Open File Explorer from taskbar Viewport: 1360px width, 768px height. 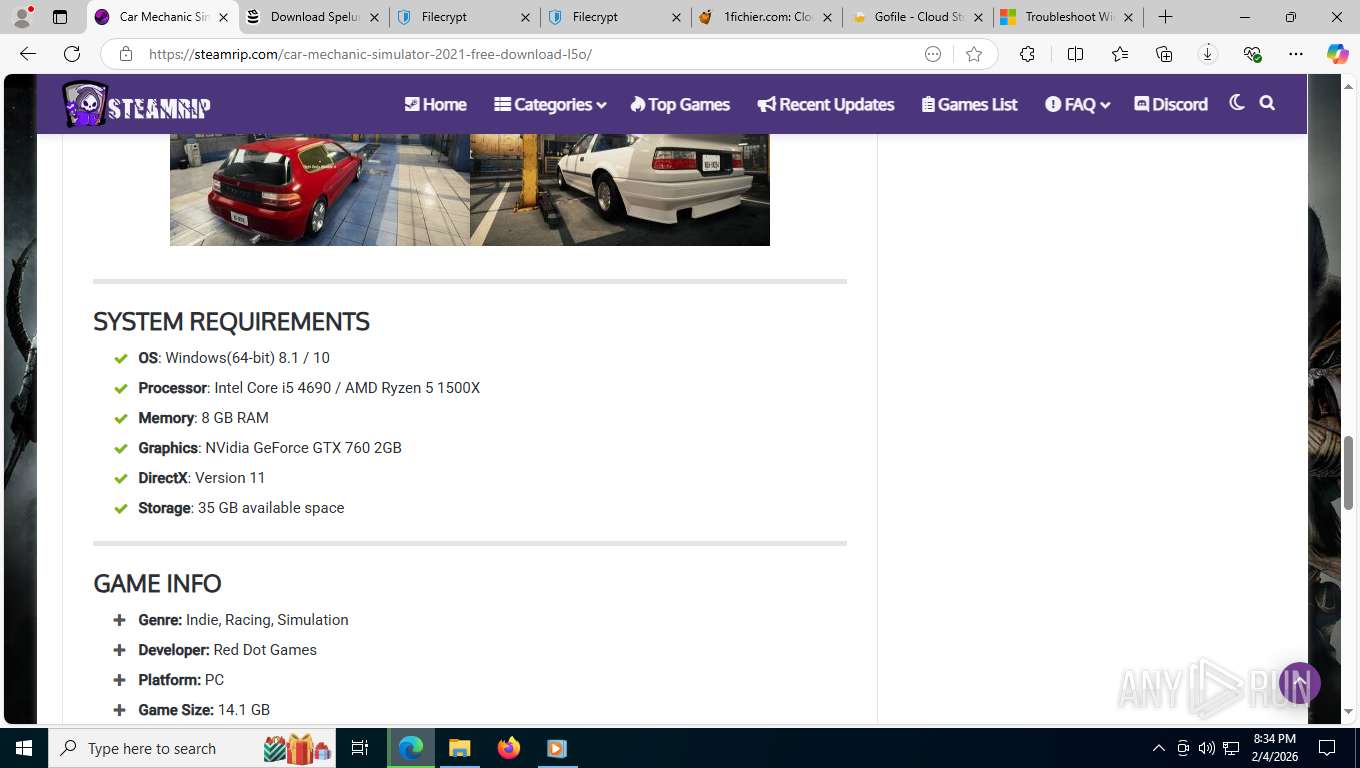(x=459, y=748)
